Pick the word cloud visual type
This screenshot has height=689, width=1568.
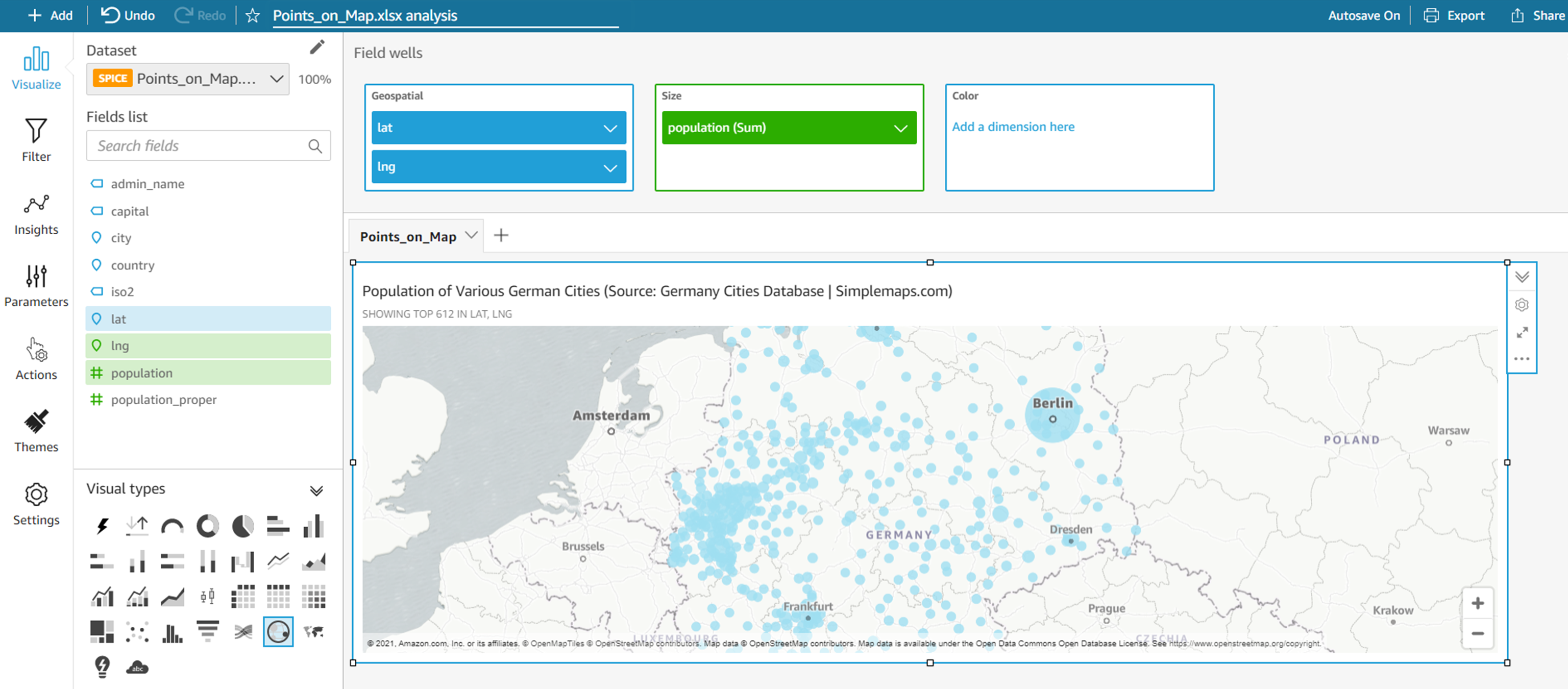[137, 667]
